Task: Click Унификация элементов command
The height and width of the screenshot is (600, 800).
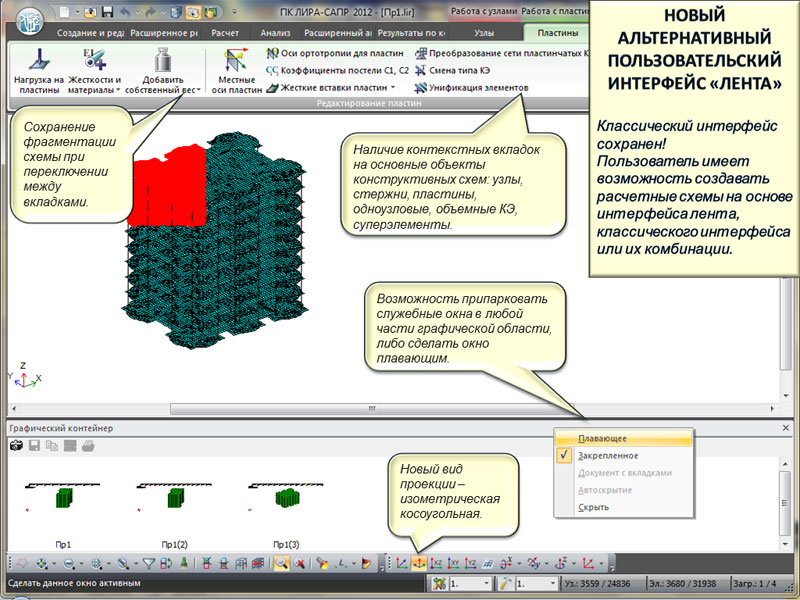Action: 472,87
